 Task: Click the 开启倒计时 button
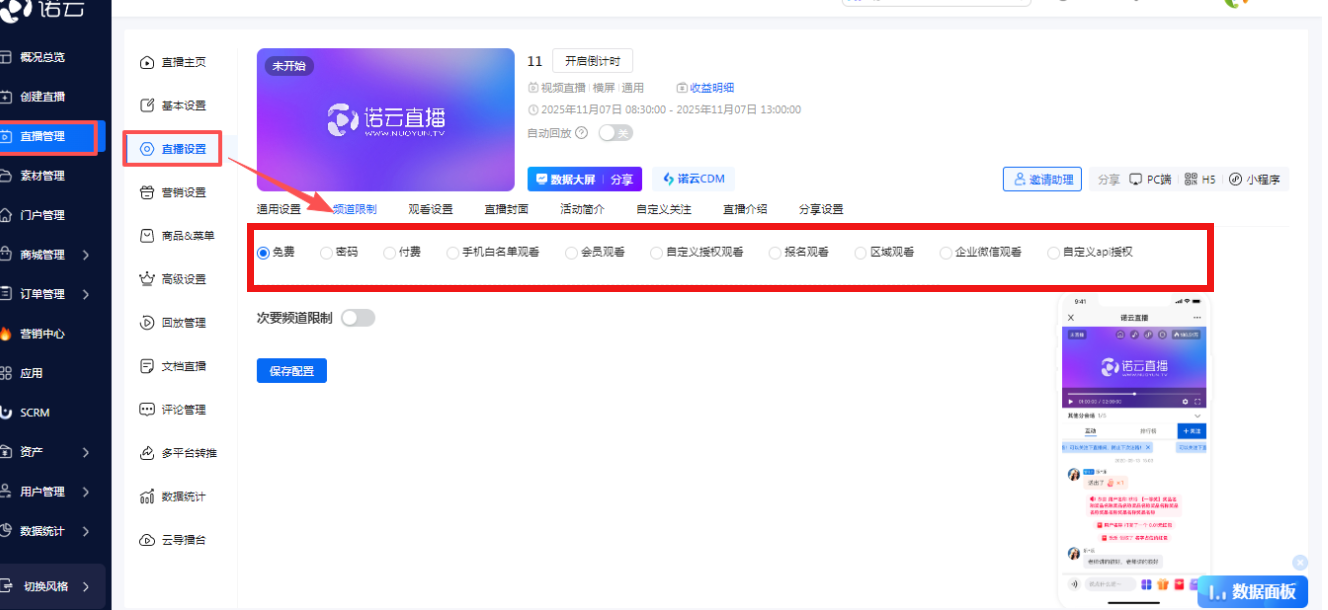pyautogui.click(x=593, y=61)
